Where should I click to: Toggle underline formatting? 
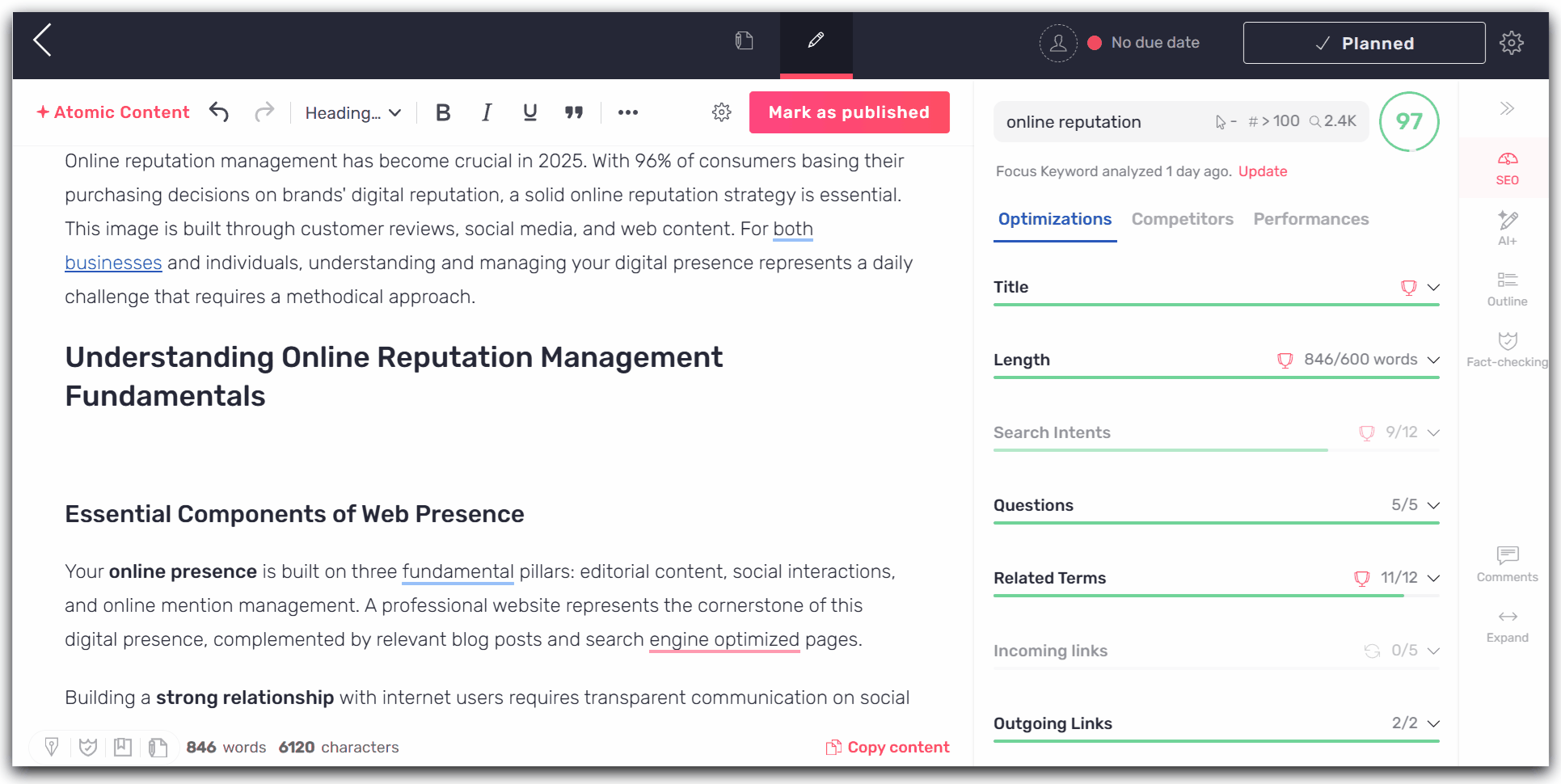tap(530, 112)
